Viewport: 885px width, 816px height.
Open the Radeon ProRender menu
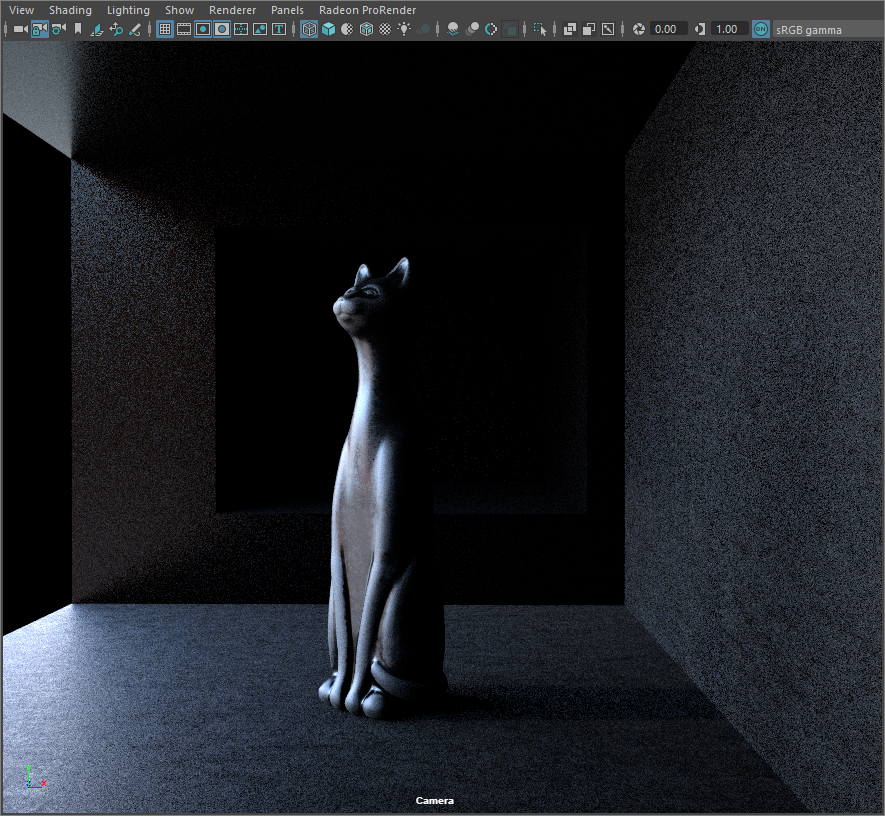pyautogui.click(x=367, y=10)
